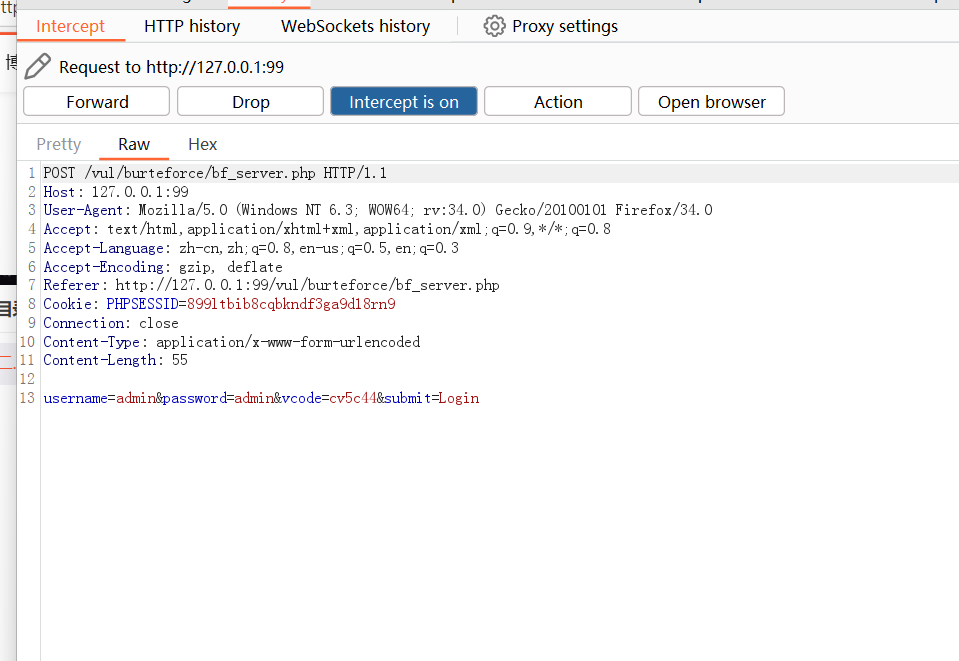Switch to the HTTP history tab
Image resolution: width=959 pixels, height=661 pixels.
192,26
